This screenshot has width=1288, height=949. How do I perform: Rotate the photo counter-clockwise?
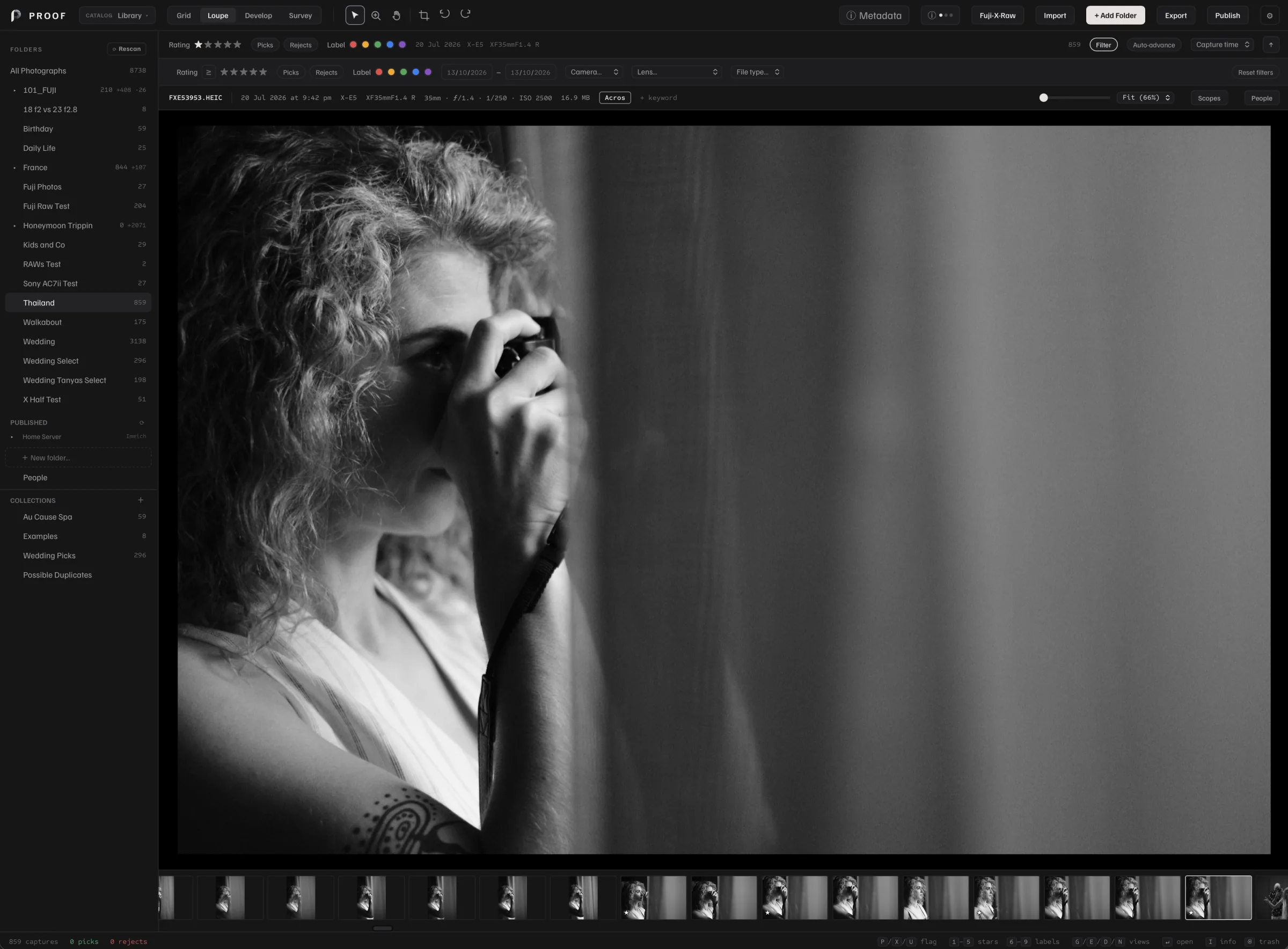(x=444, y=14)
